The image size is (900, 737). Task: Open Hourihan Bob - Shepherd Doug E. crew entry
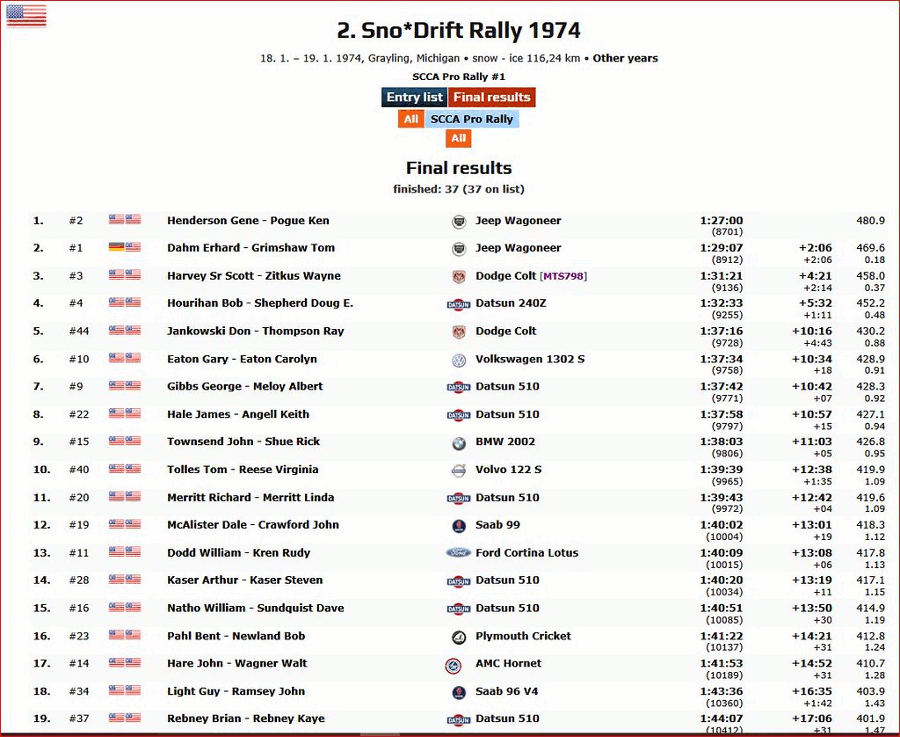(260, 303)
